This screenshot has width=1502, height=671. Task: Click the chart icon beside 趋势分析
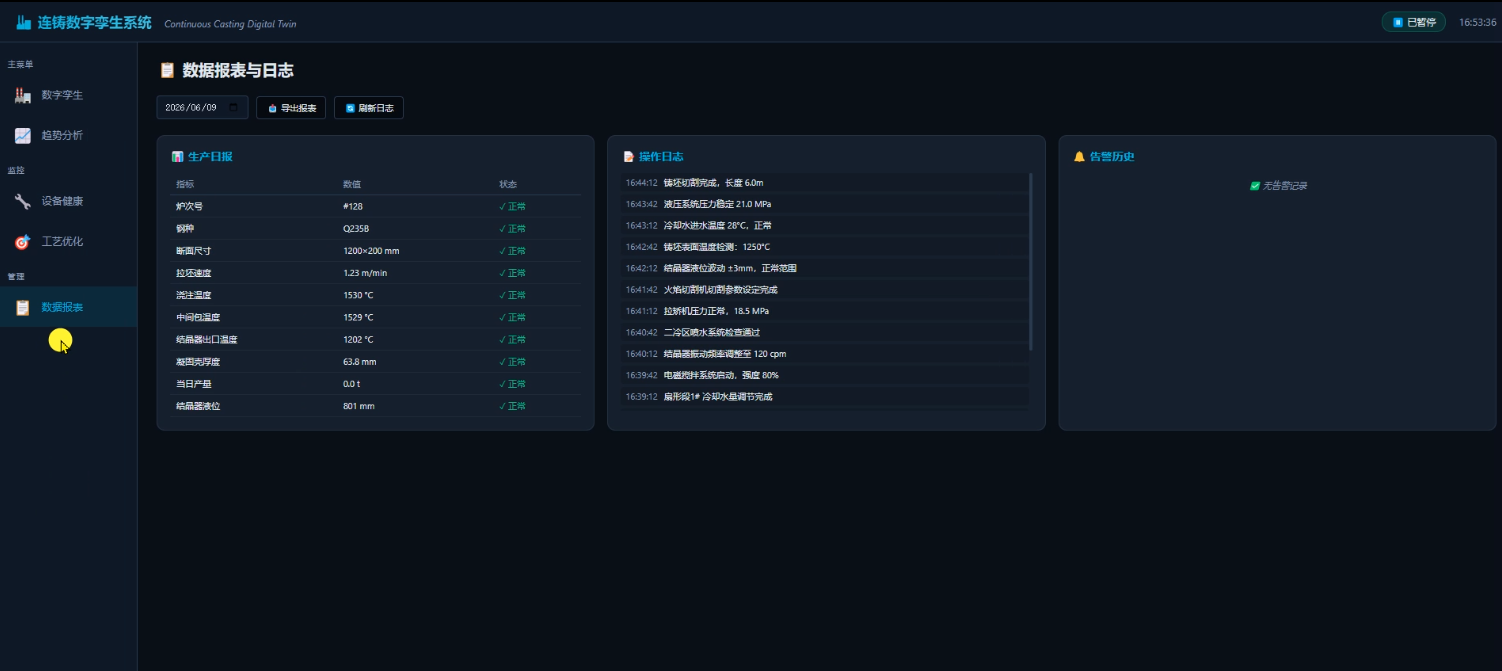[22, 135]
